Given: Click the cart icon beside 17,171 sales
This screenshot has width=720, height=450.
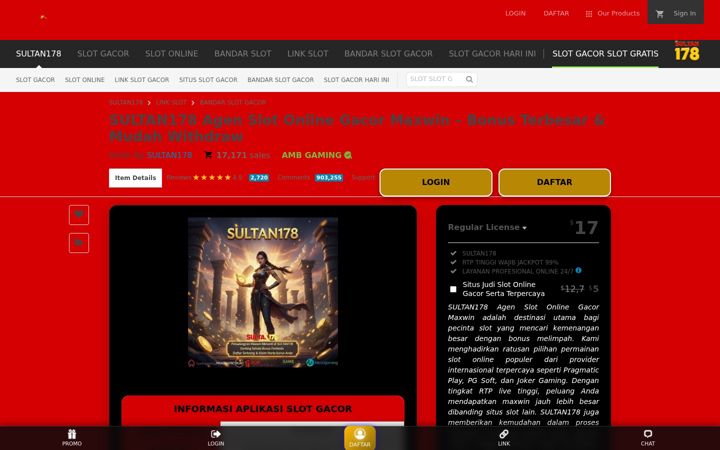Looking at the screenshot, I should pyautogui.click(x=208, y=155).
